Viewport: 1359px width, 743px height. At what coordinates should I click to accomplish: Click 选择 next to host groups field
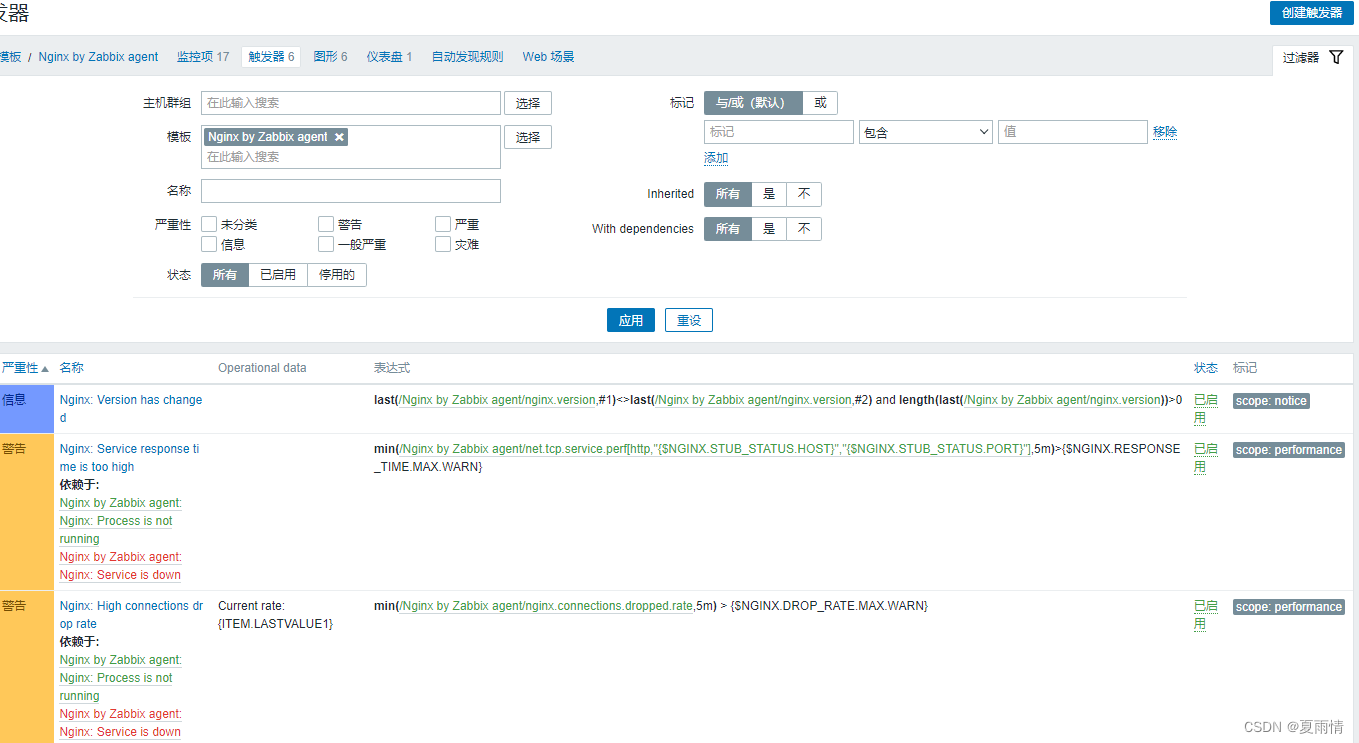point(528,103)
